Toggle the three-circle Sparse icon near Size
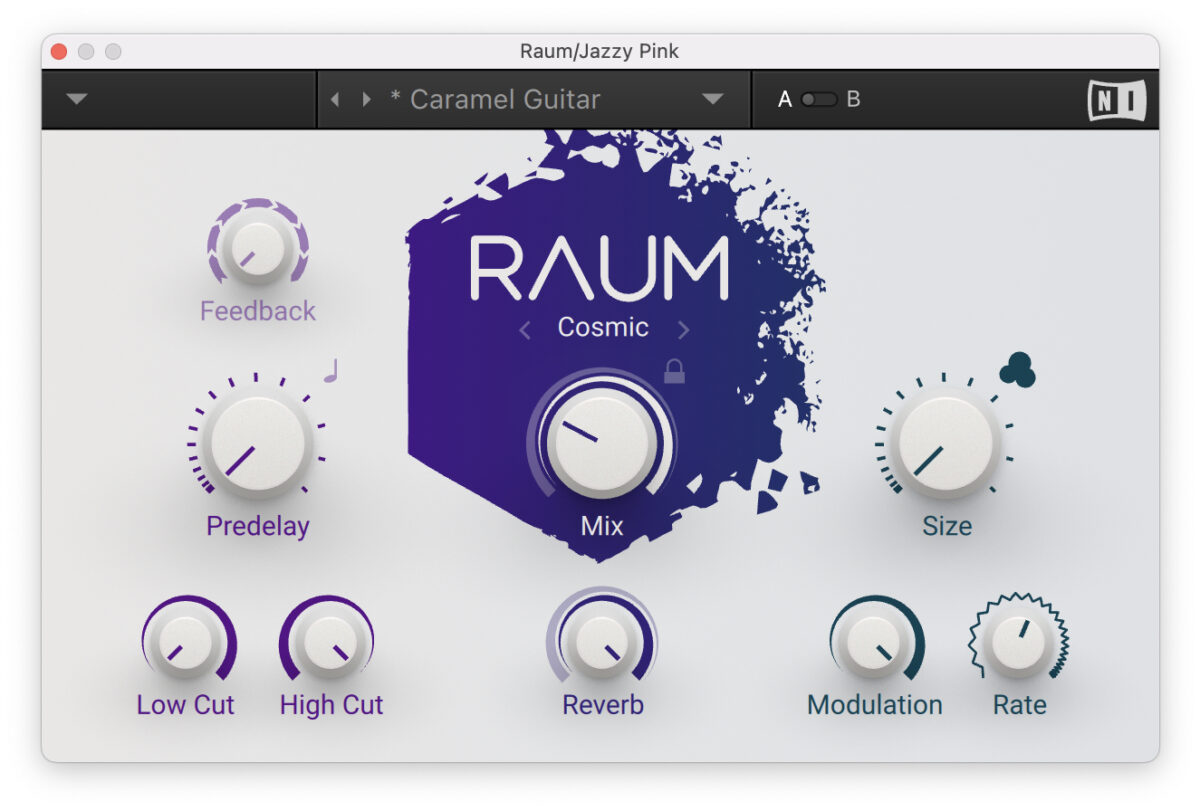 click(1017, 370)
